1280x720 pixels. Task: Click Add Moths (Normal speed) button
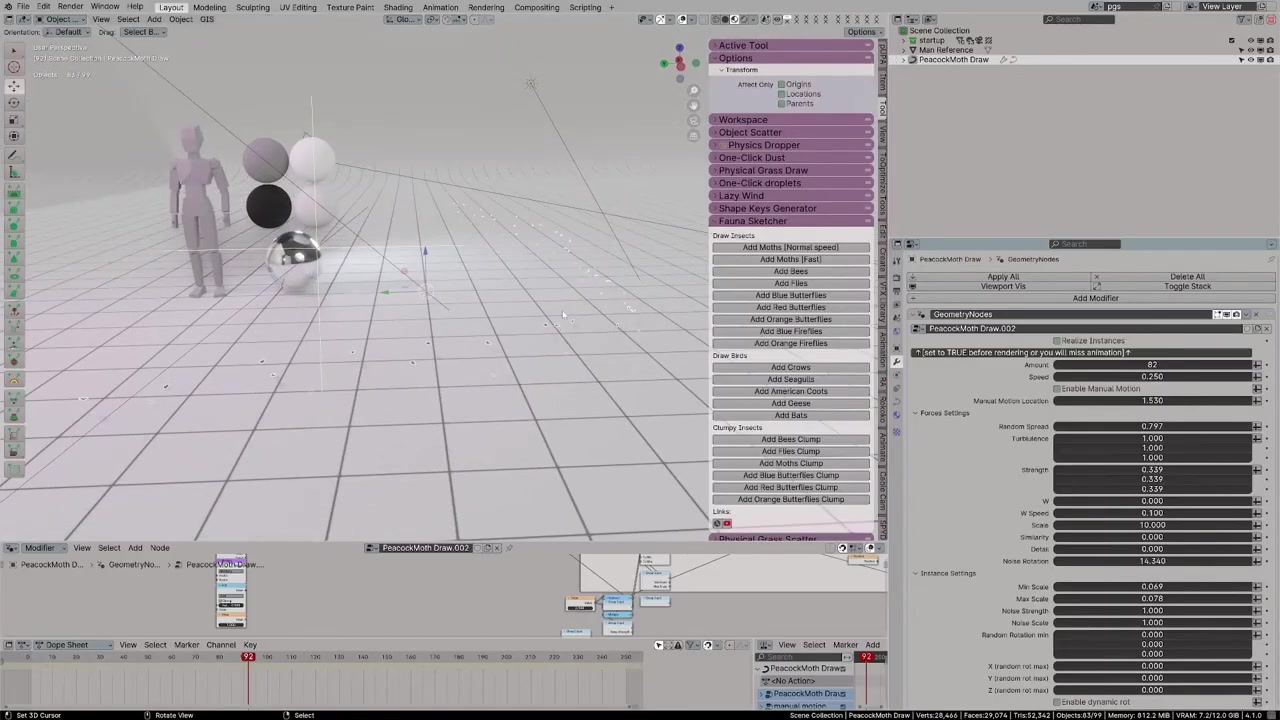791,247
